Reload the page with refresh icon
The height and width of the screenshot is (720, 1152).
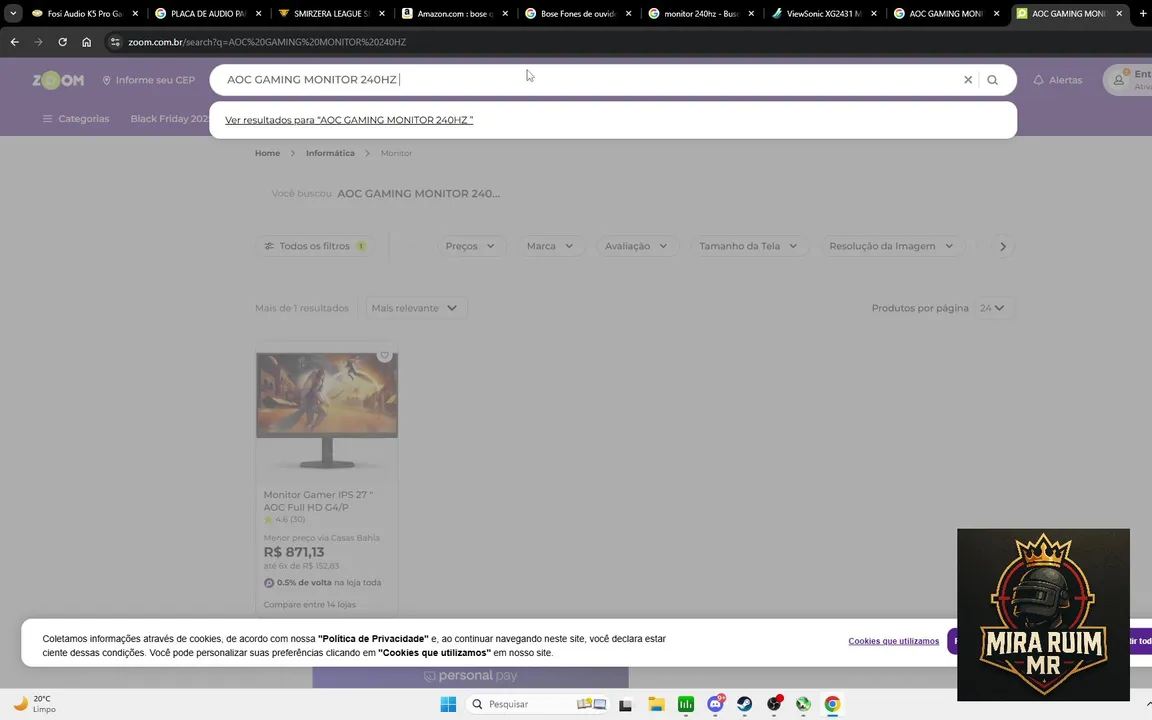62,42
